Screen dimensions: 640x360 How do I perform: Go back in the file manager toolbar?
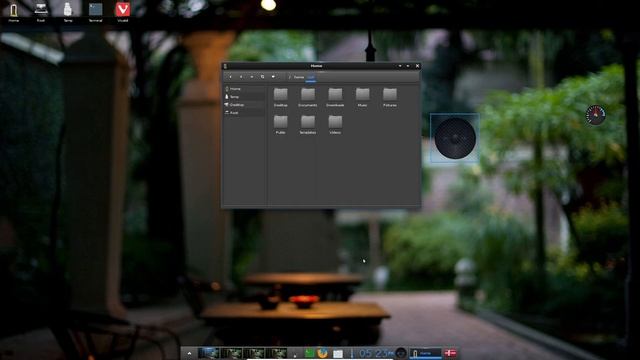tap(230, 77)
